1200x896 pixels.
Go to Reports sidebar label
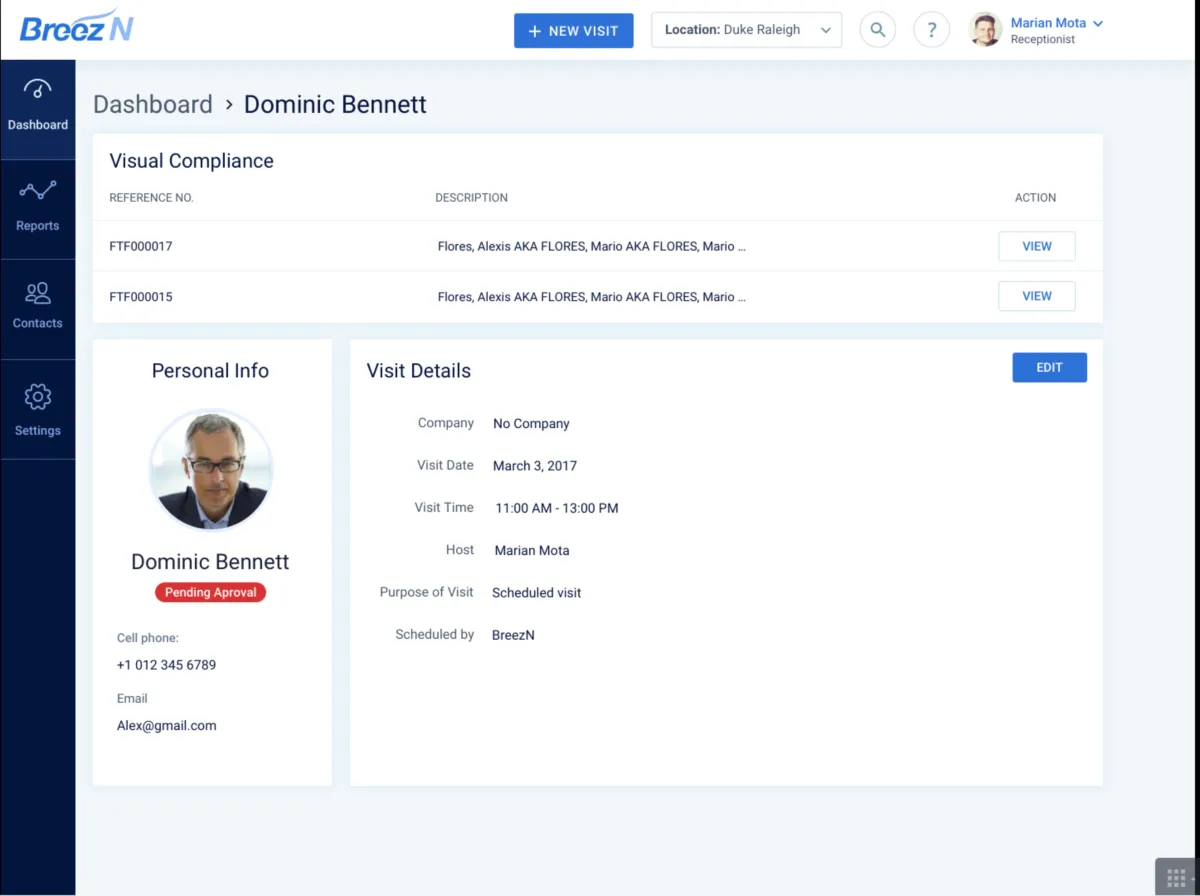[x=38, y=226]
